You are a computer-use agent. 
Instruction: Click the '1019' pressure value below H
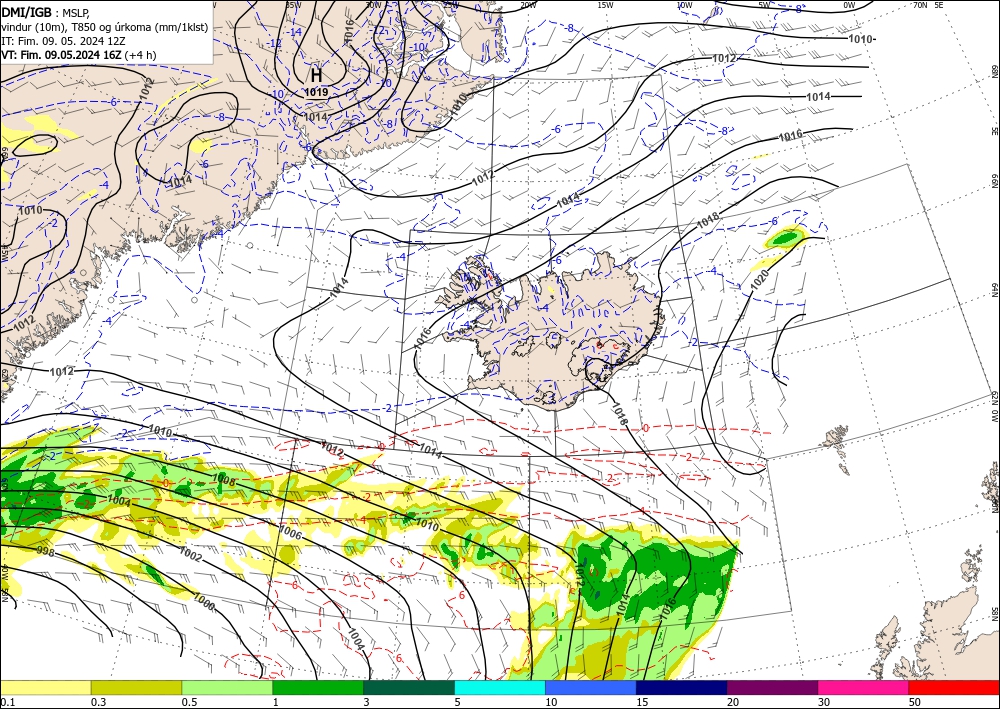pos(316,92)
